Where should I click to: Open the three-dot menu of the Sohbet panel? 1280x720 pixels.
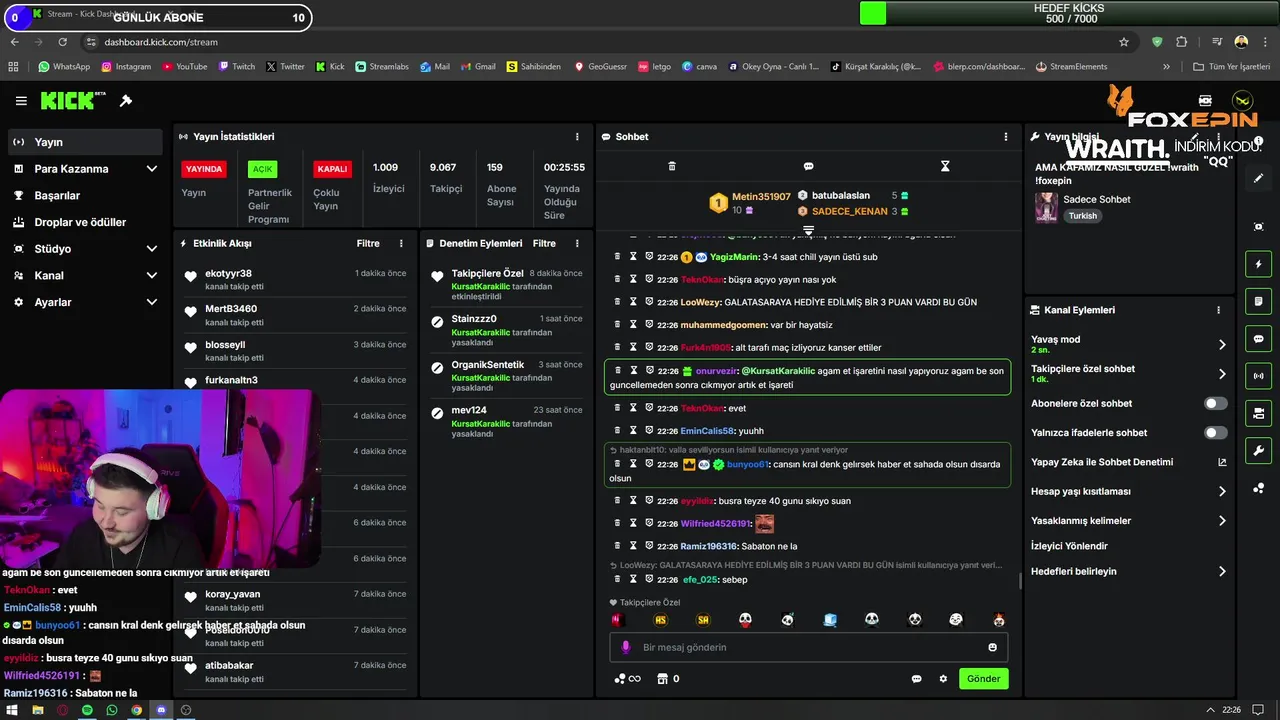coord(1006,137)
